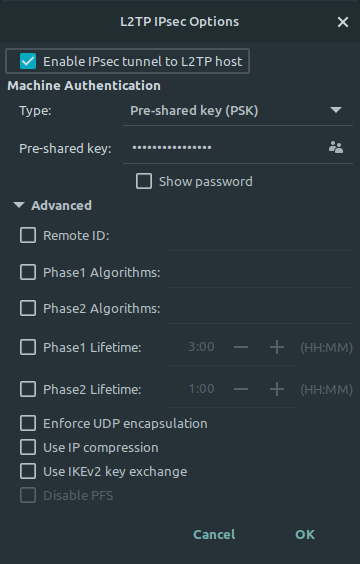Increase Phase1 Lifetime with plus button
Viewport: 360px width, 564px height.
[x=277, y=347]
